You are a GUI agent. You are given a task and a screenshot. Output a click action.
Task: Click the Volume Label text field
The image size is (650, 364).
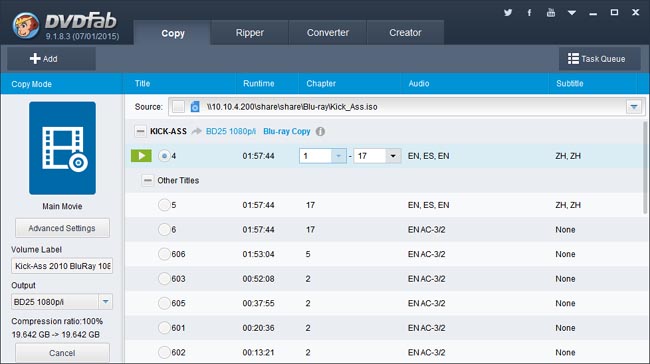click(x=62, y=266)
